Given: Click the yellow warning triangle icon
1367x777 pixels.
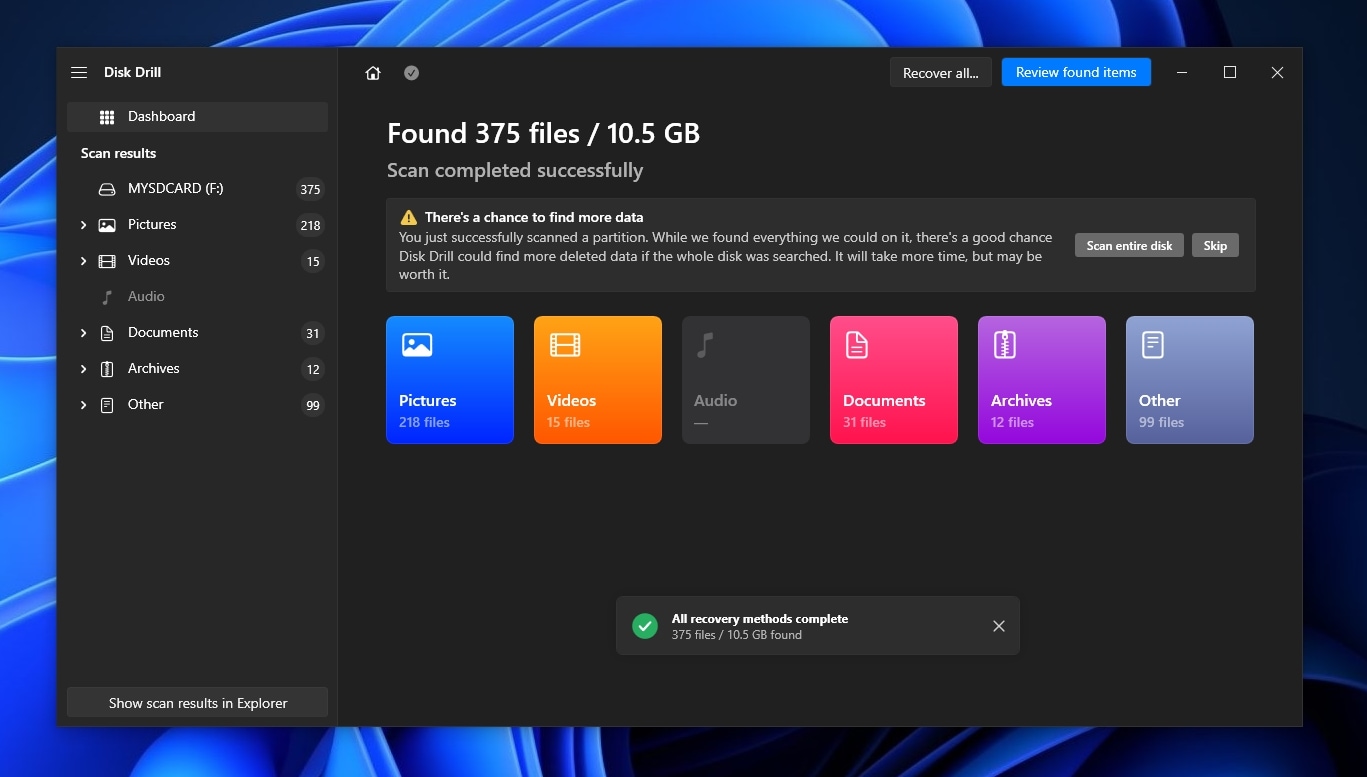Looking at the screenshot, I should [x=408, y=217].
